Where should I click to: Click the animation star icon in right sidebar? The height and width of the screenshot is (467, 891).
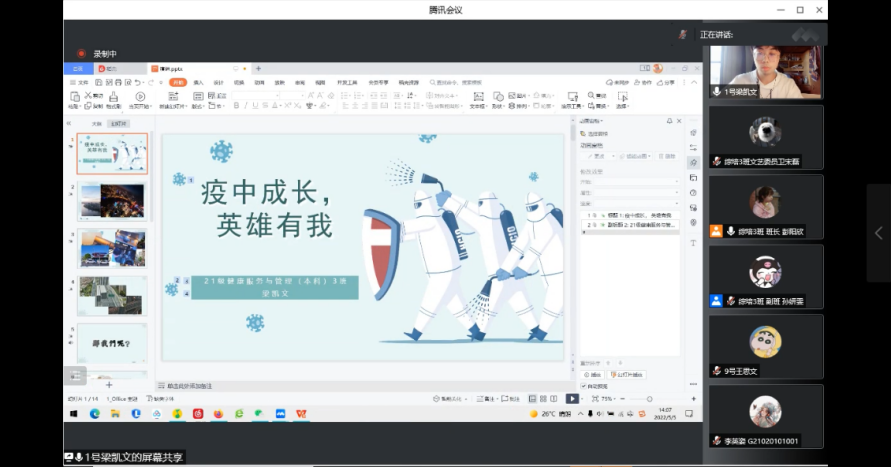coord(693,162)
